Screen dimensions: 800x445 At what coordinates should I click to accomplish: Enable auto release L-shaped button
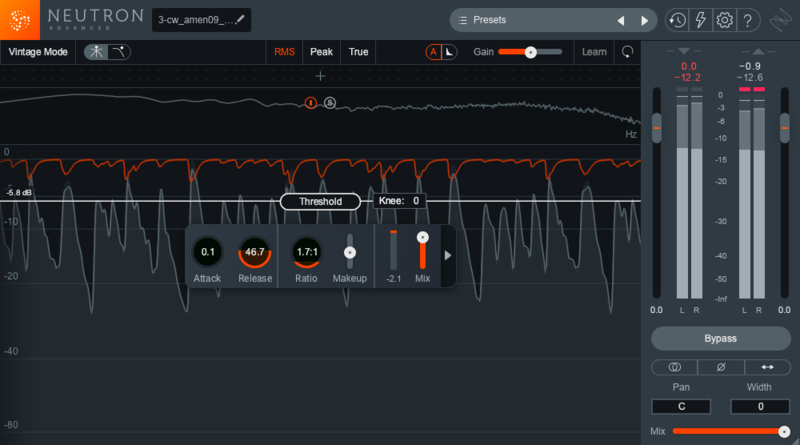(449, 52)
